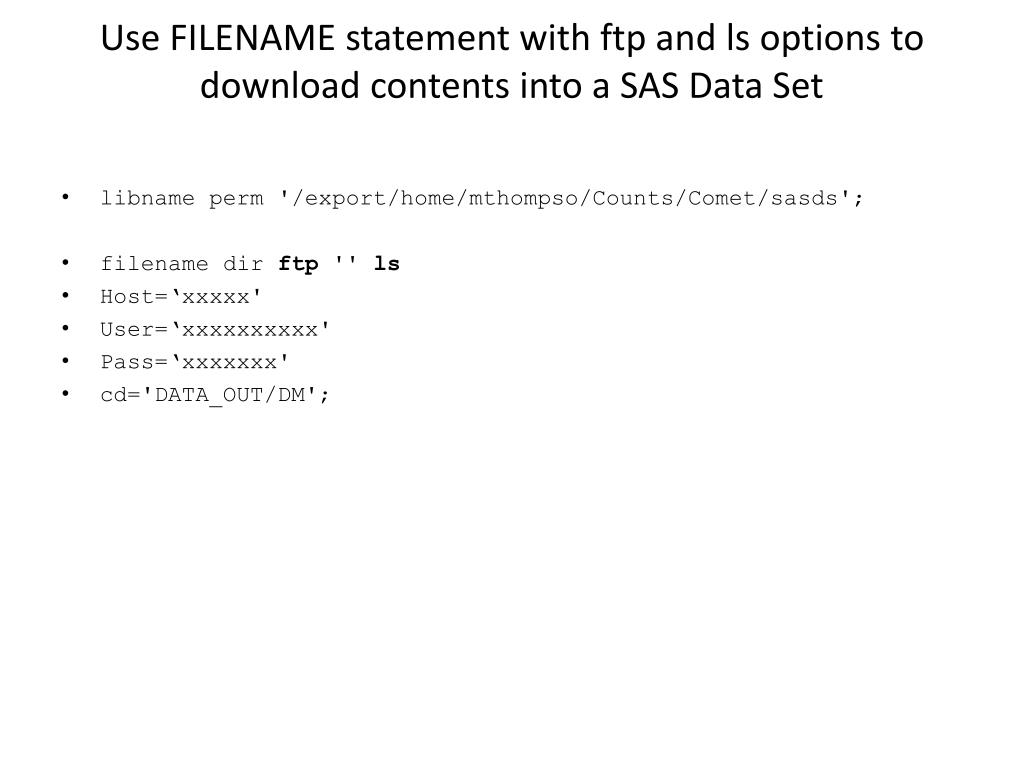
Task: Click the cd='DATA_OUT/DM'; line
Action: (x=215, y=396)
